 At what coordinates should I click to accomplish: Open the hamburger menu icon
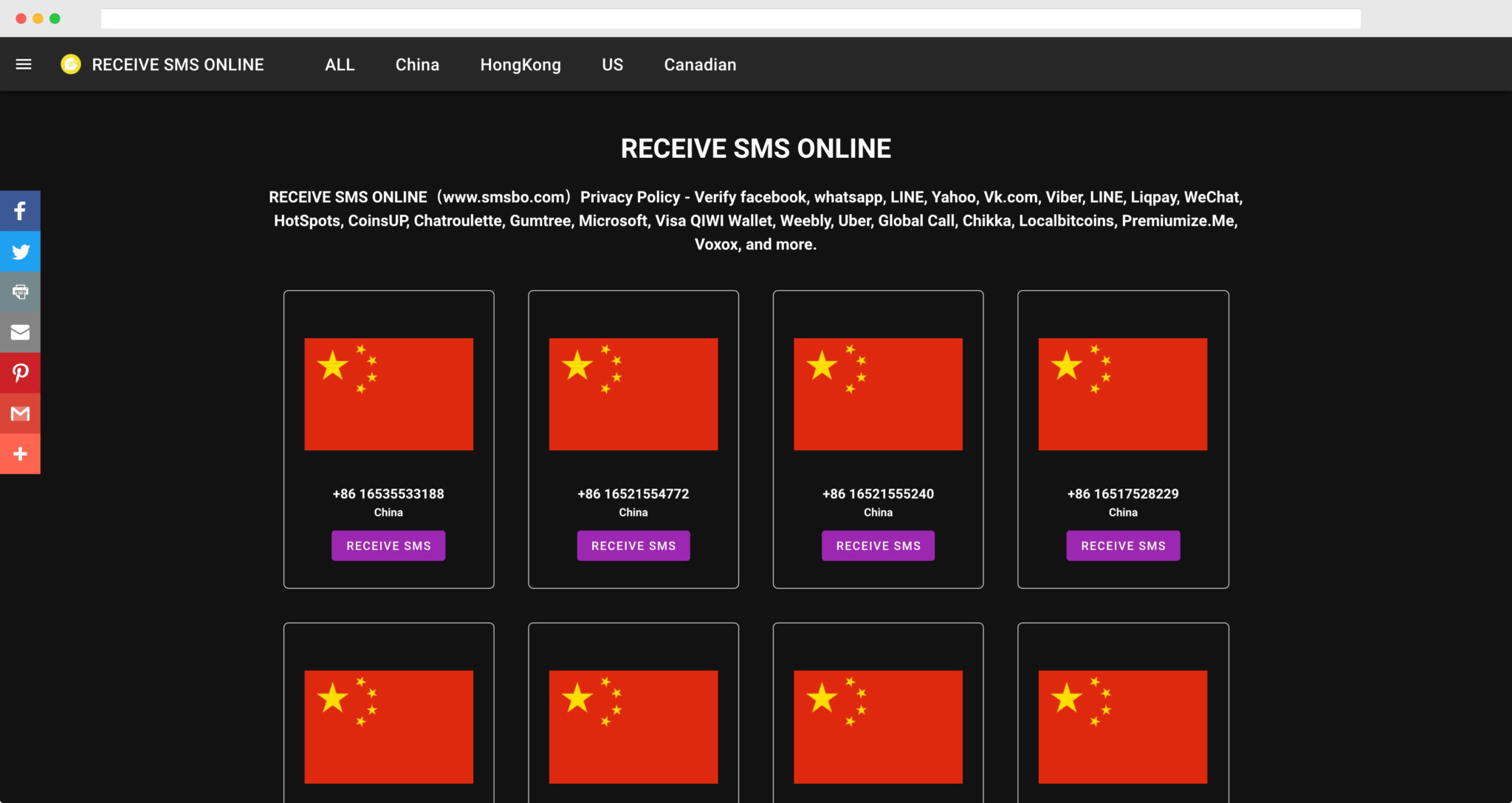pos(24,64)
